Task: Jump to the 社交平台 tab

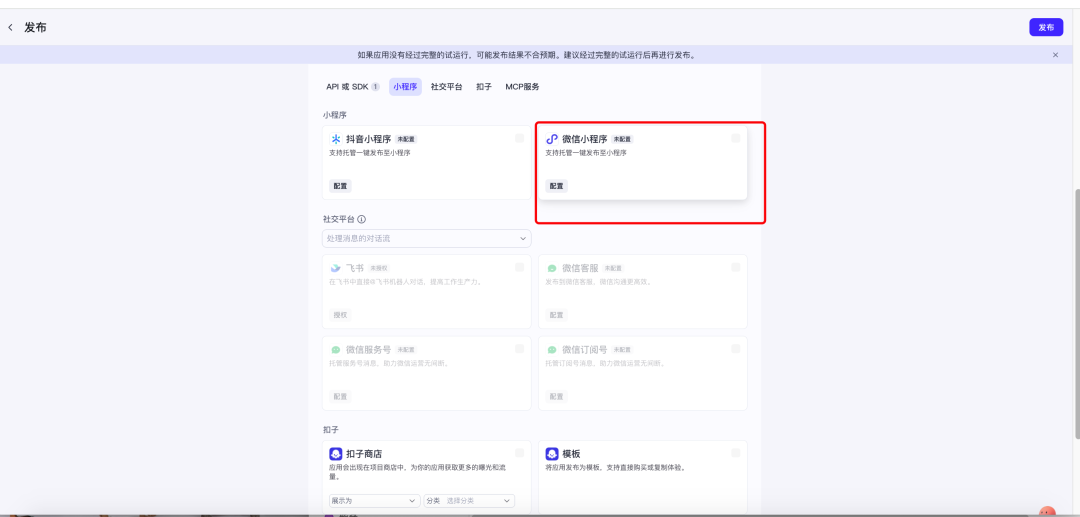Action: 446,87
